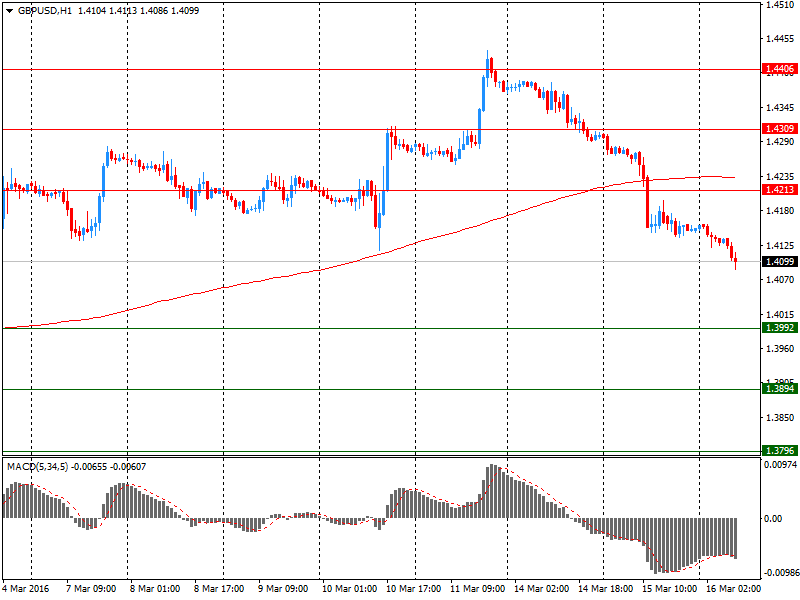Click the 15 Mar 10:00 time axis label
800x600 pixels.
669,589
